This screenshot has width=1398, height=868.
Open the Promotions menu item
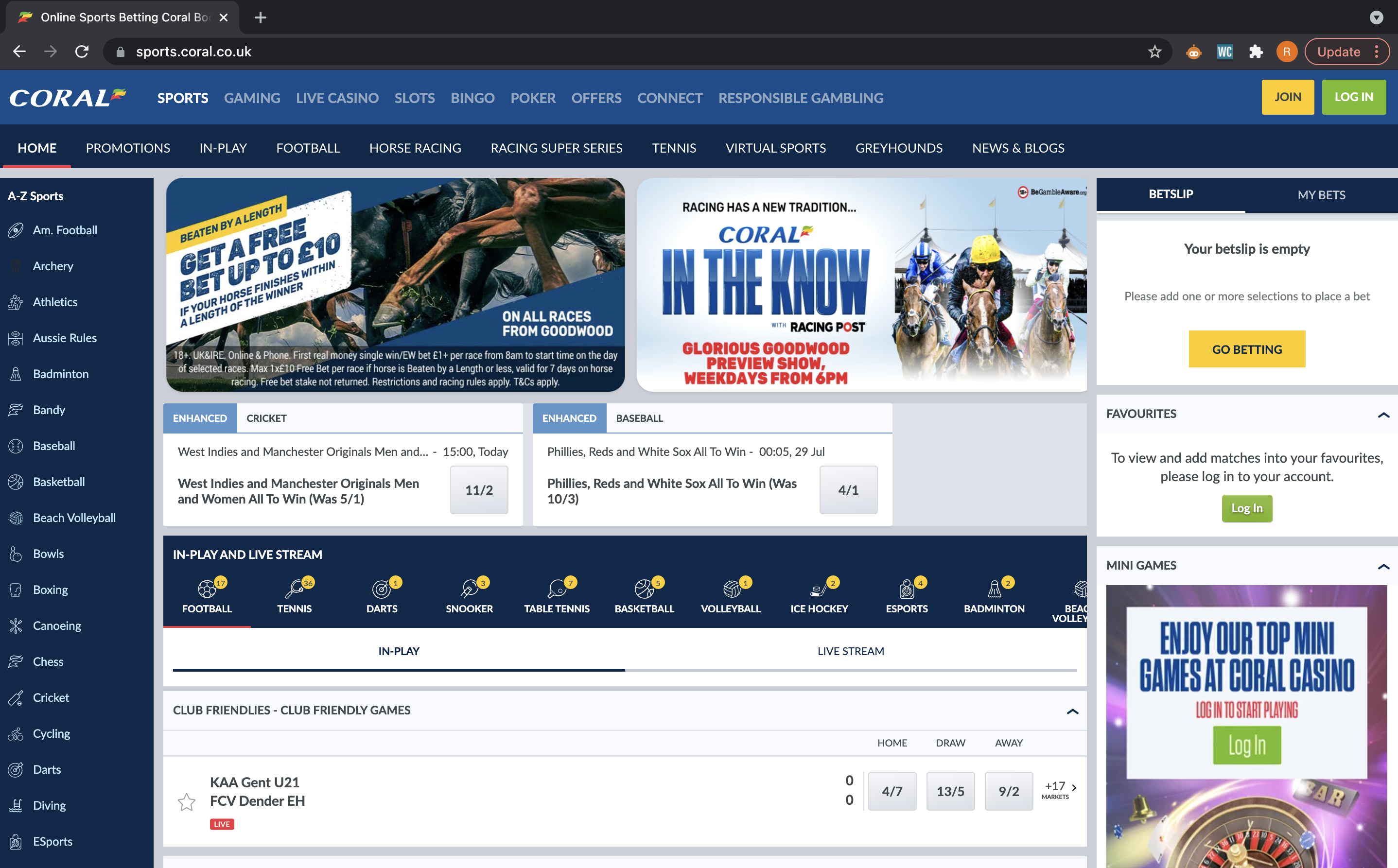click(x=128, y=148)
